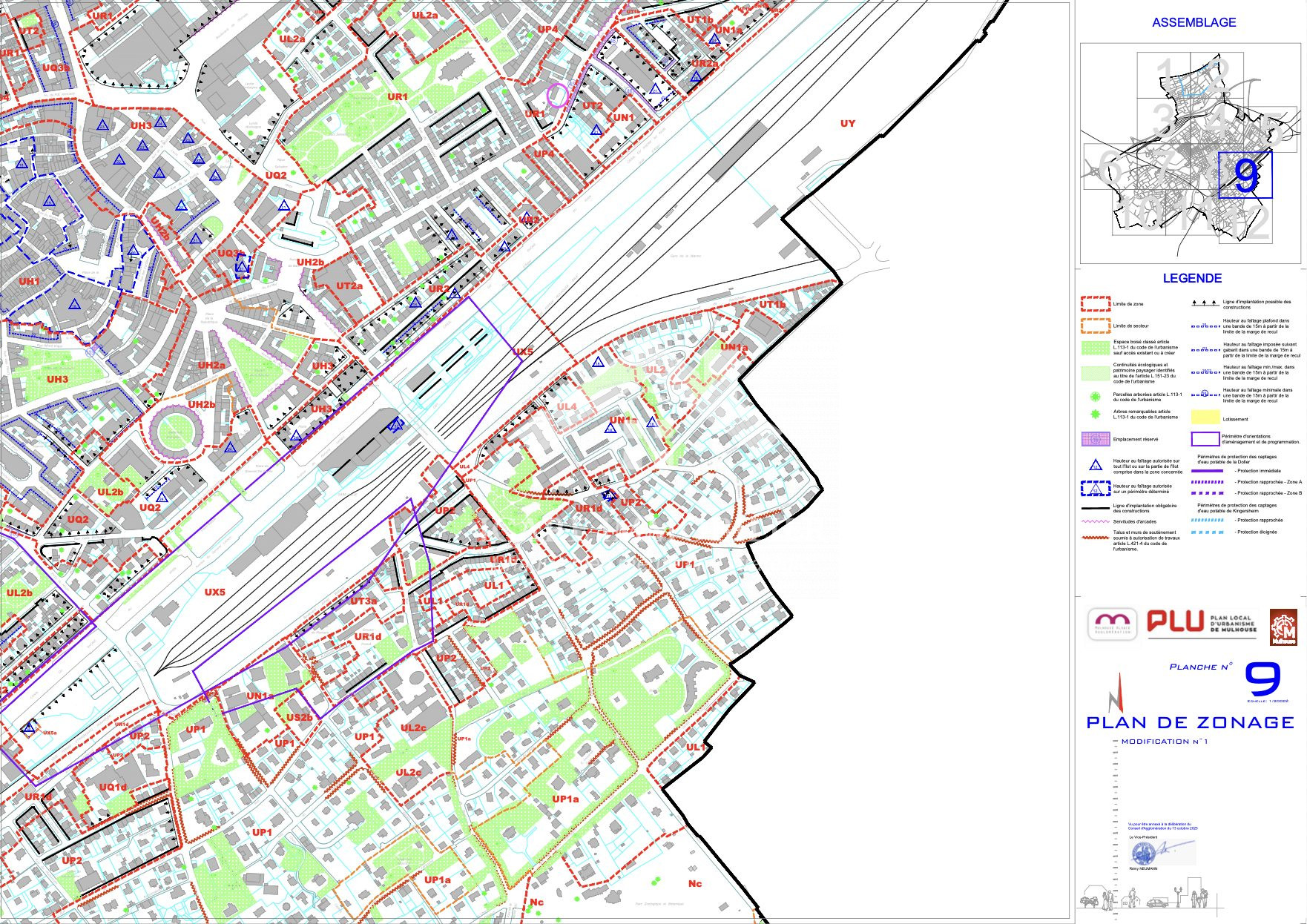
Task: Click the 'LEGENDE' heading
Action: [1192, 278]
